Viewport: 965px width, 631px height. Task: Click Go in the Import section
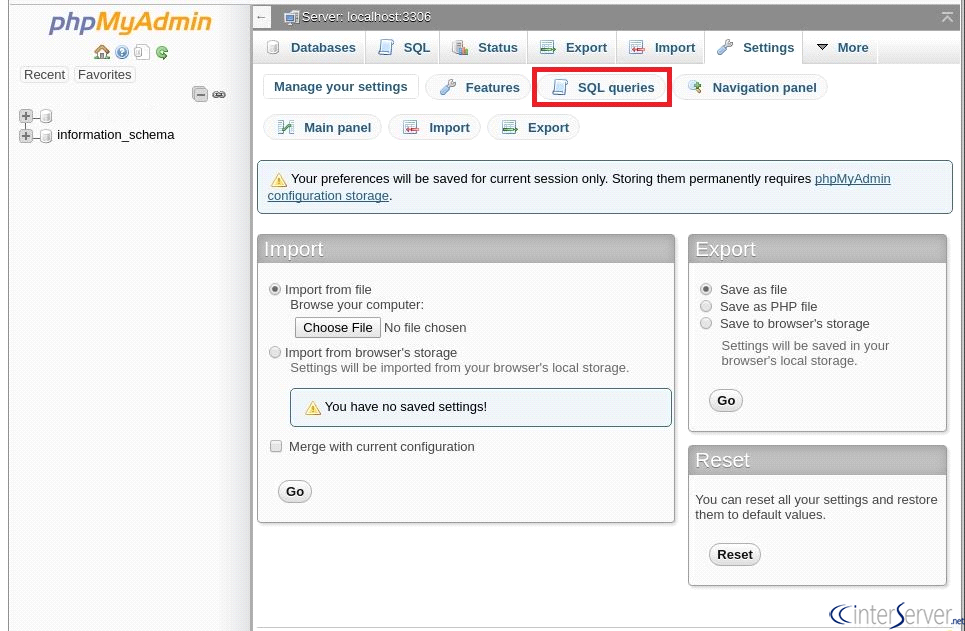[295, 491]
